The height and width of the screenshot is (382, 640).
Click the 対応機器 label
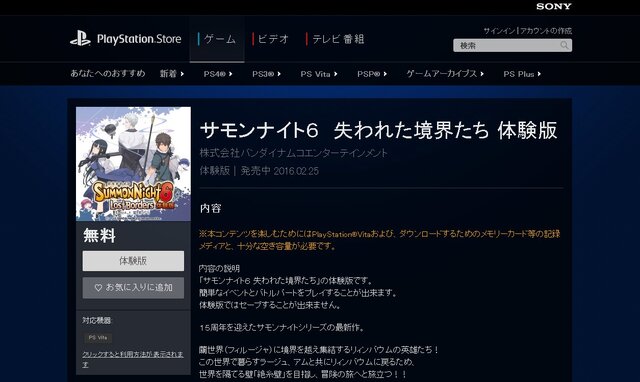97,320
